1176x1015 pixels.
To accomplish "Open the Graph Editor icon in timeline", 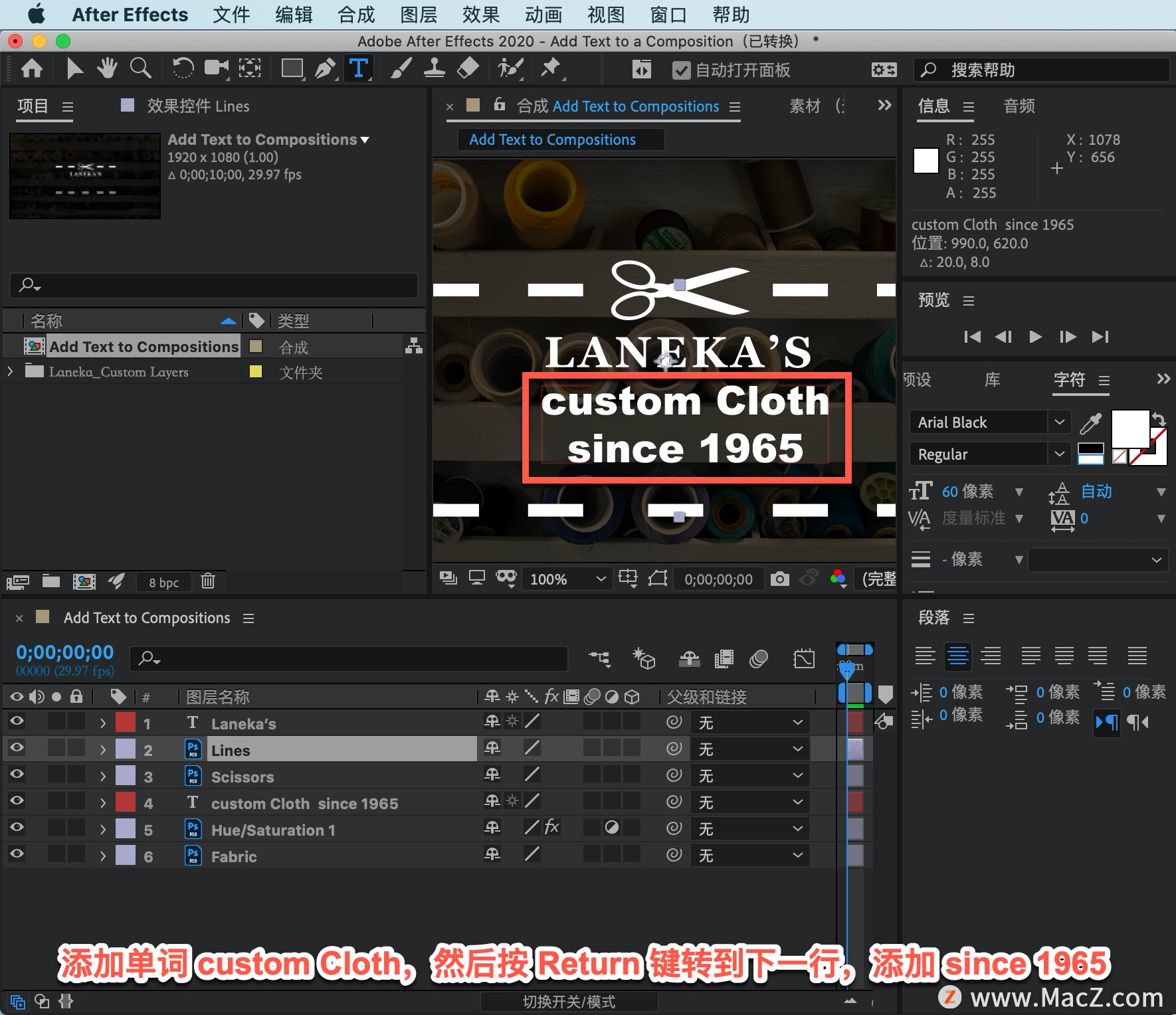I will (803, 659).
